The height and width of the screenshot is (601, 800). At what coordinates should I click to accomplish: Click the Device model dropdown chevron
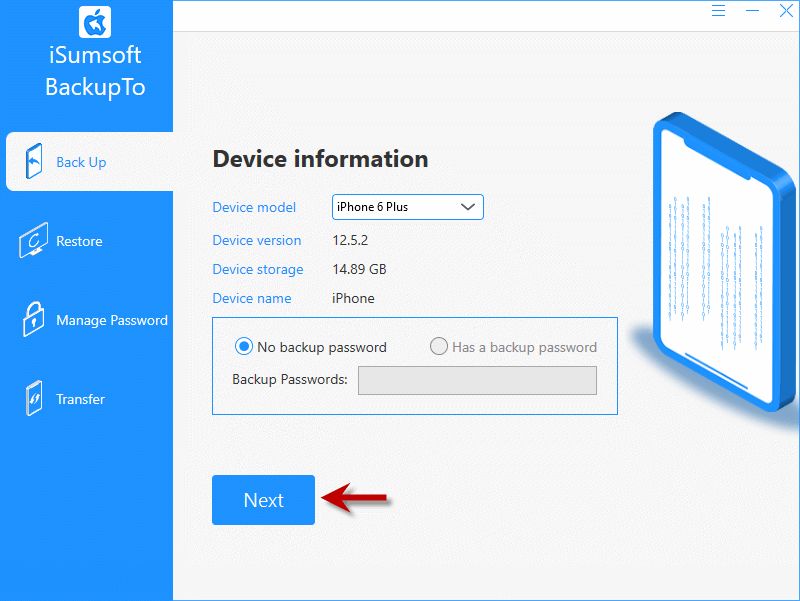[468, 207]
